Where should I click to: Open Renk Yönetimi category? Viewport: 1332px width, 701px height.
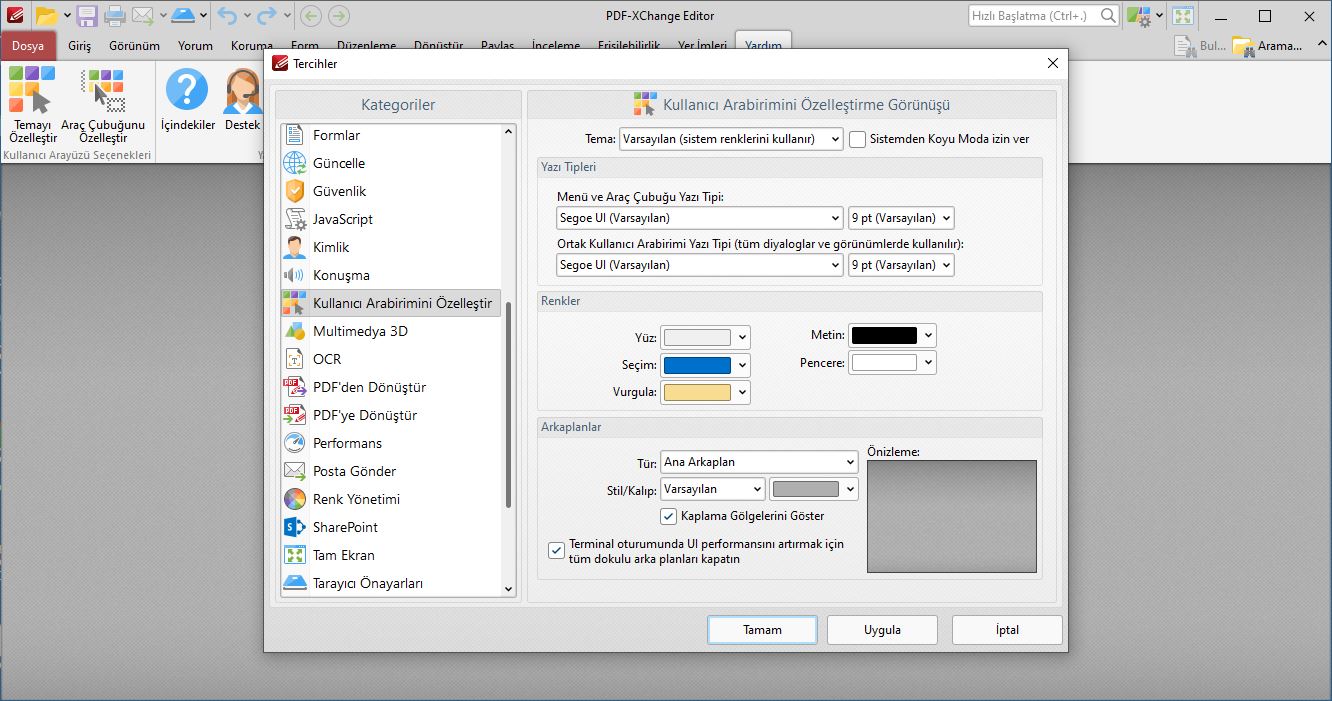coord(391,499)
